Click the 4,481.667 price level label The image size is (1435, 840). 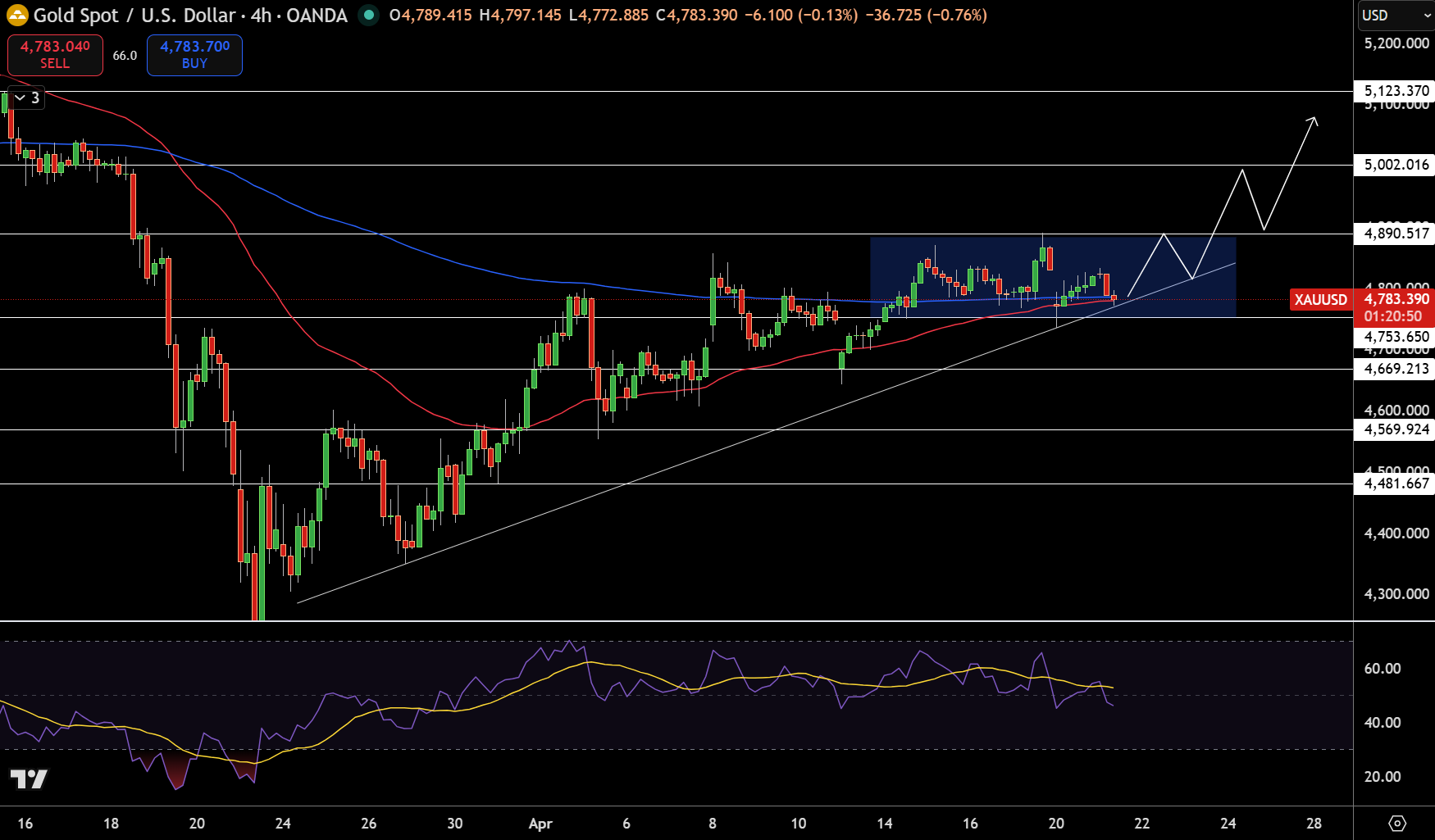click(1396, 484)
